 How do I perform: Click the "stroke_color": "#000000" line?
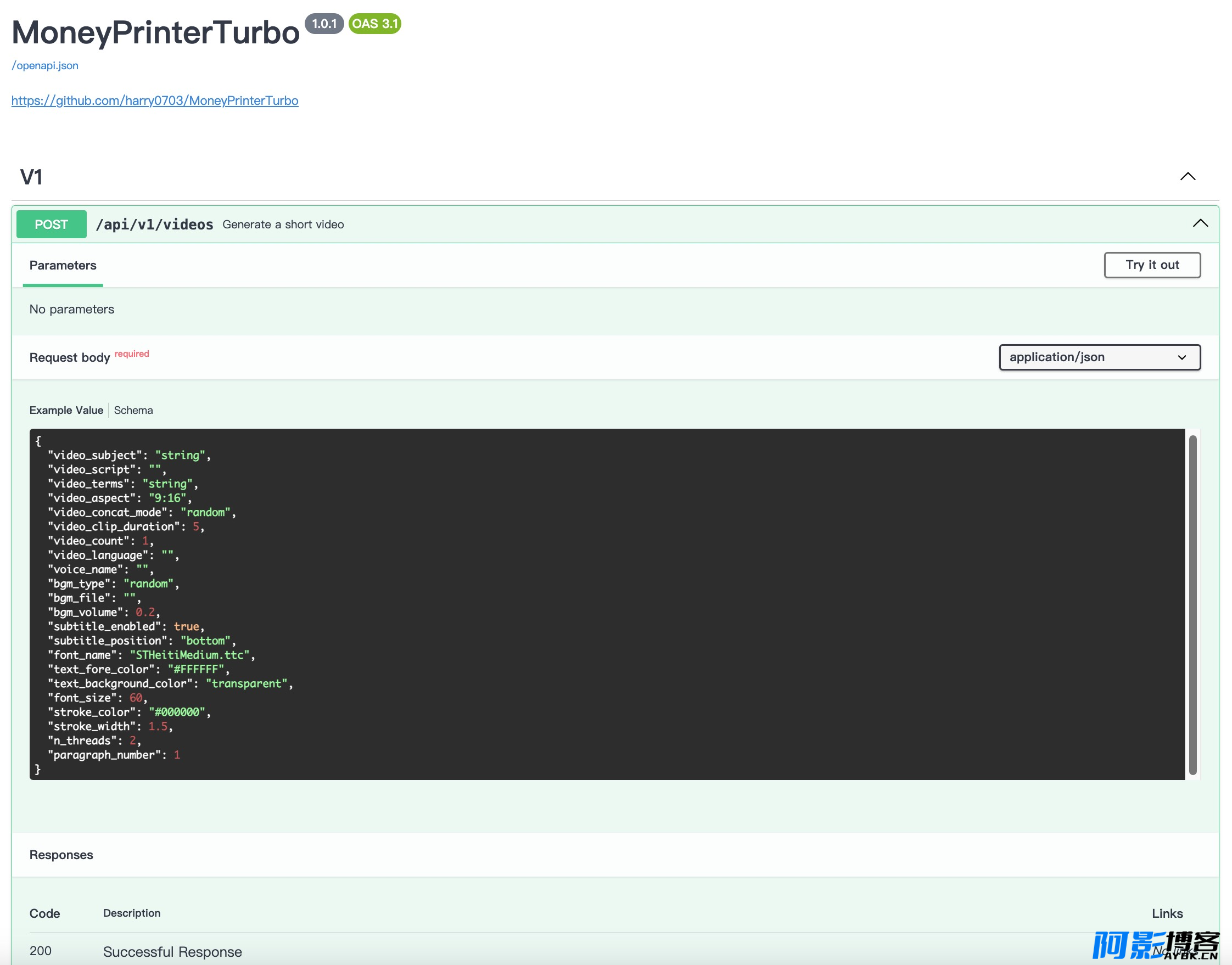(x=130, y=712)
